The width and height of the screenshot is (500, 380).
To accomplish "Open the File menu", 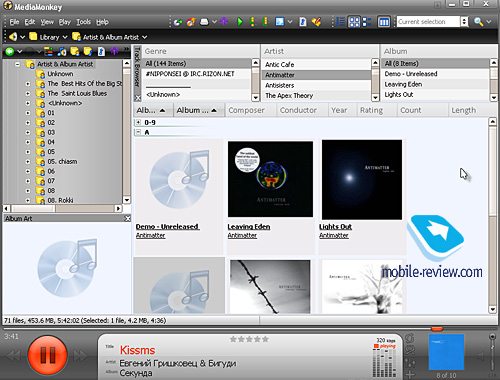I will click(14, 22).
